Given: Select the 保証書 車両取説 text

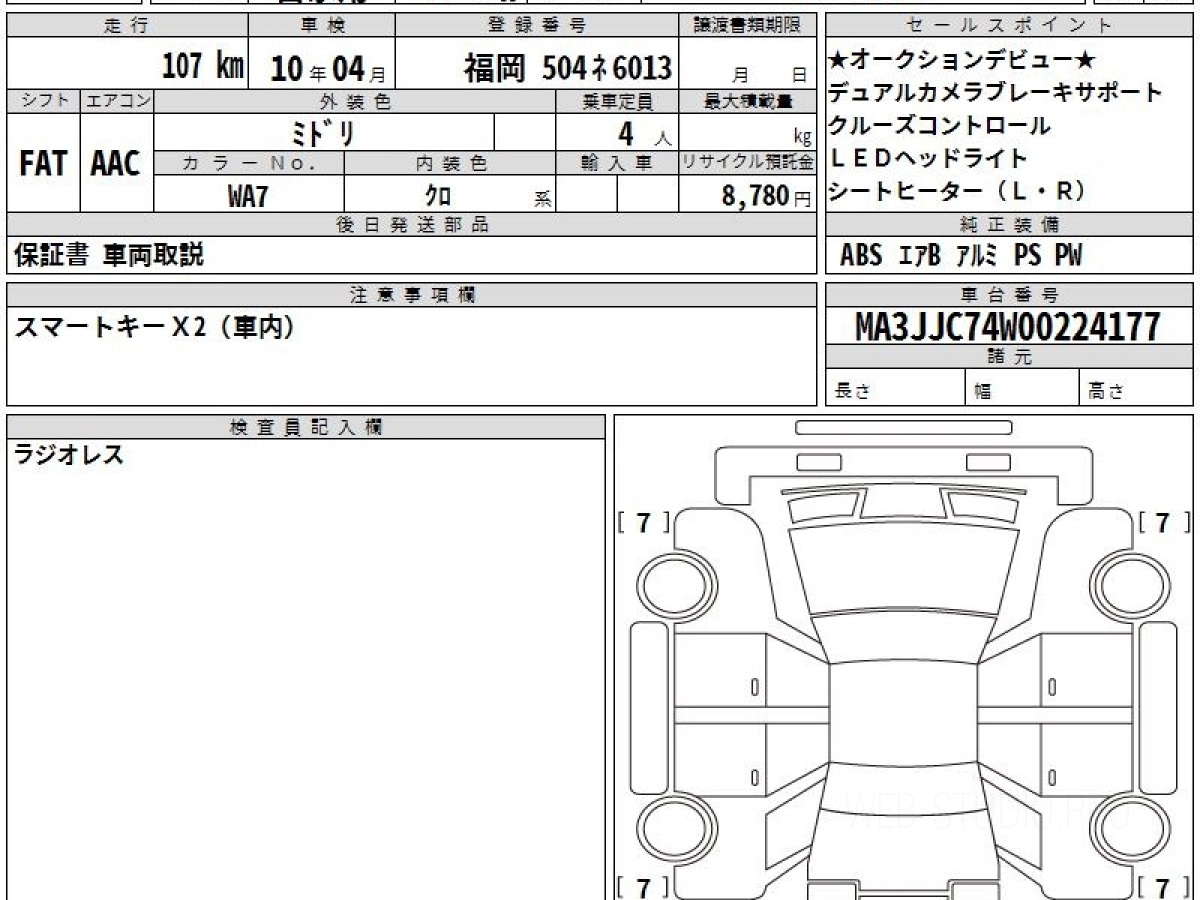Looking at the screenshot, I should point(109,255).
